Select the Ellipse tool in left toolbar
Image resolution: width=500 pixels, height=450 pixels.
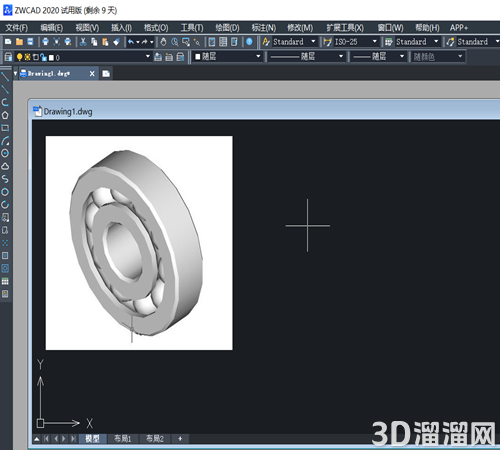(5, 192)
